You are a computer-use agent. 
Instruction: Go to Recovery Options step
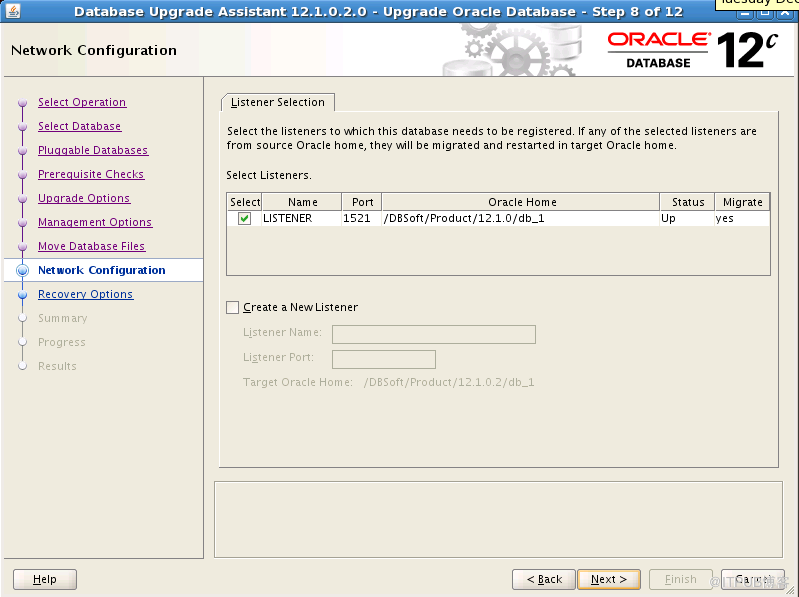pos(86,294)
